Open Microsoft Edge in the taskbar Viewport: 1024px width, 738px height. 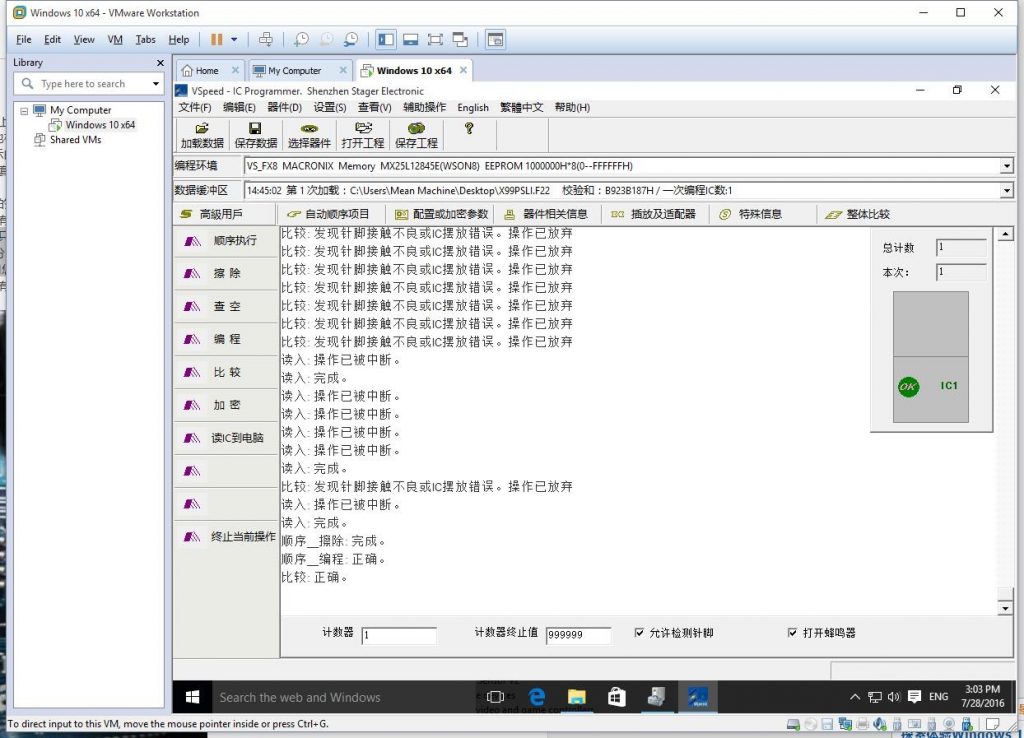[x=536, y=697]
